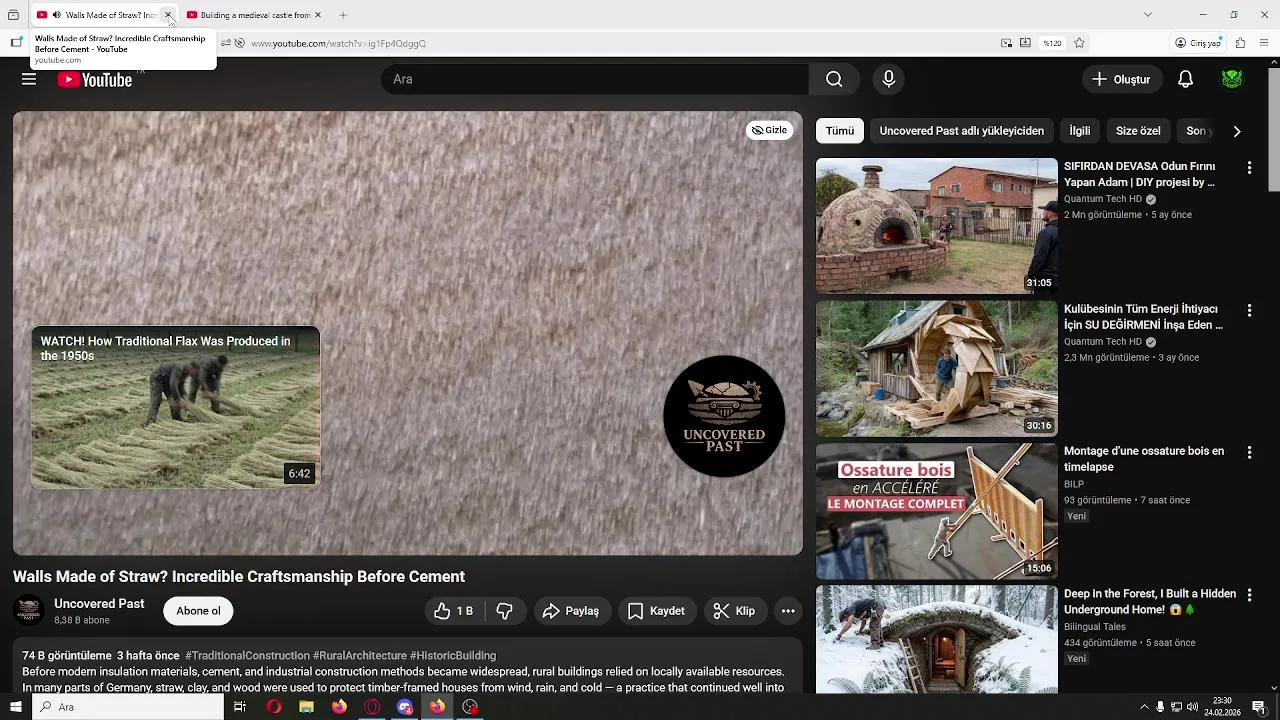Open the browser extensions puzzle icon

1240,43
